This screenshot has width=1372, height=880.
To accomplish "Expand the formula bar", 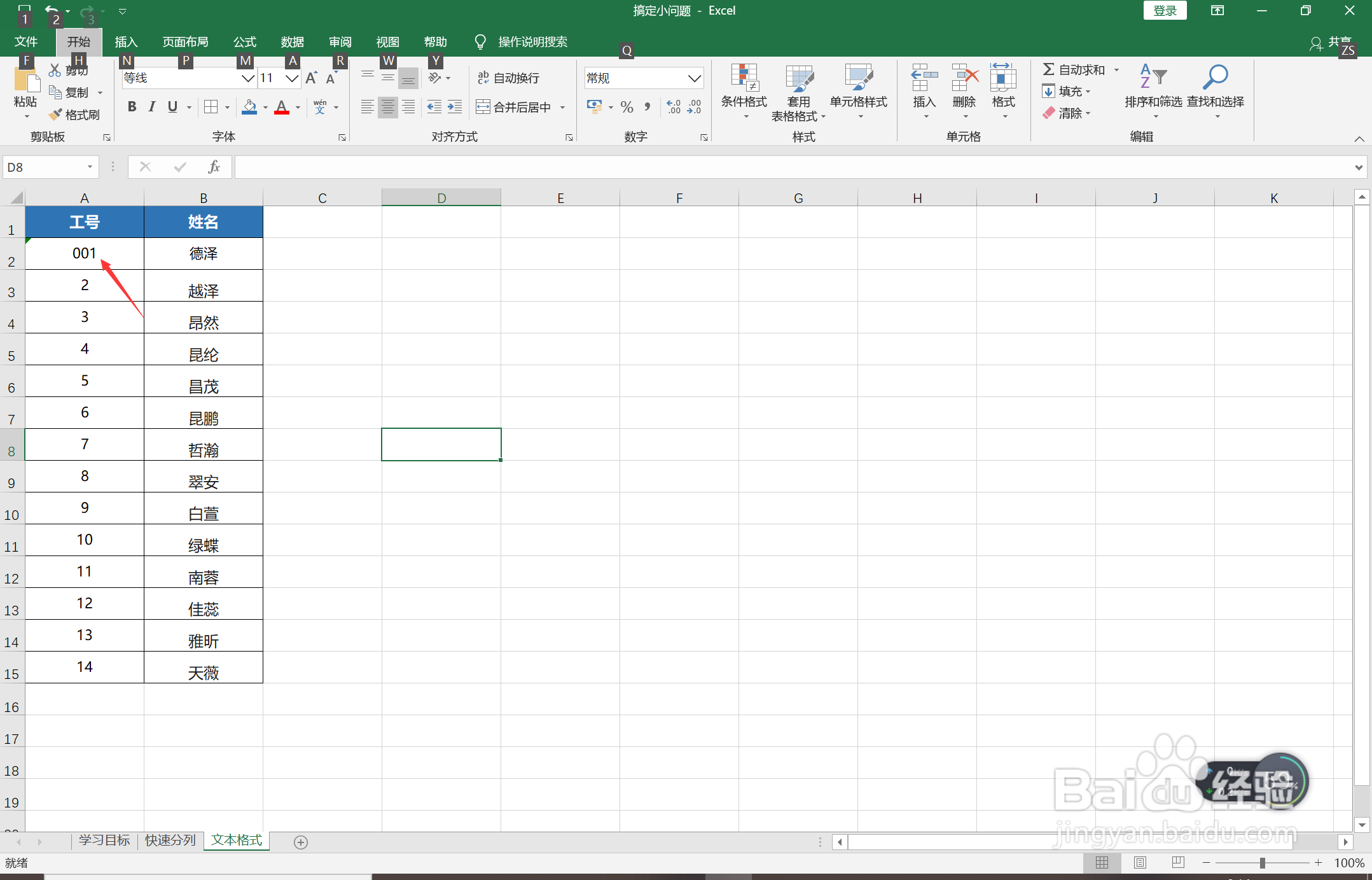I will click(1359, 167).
